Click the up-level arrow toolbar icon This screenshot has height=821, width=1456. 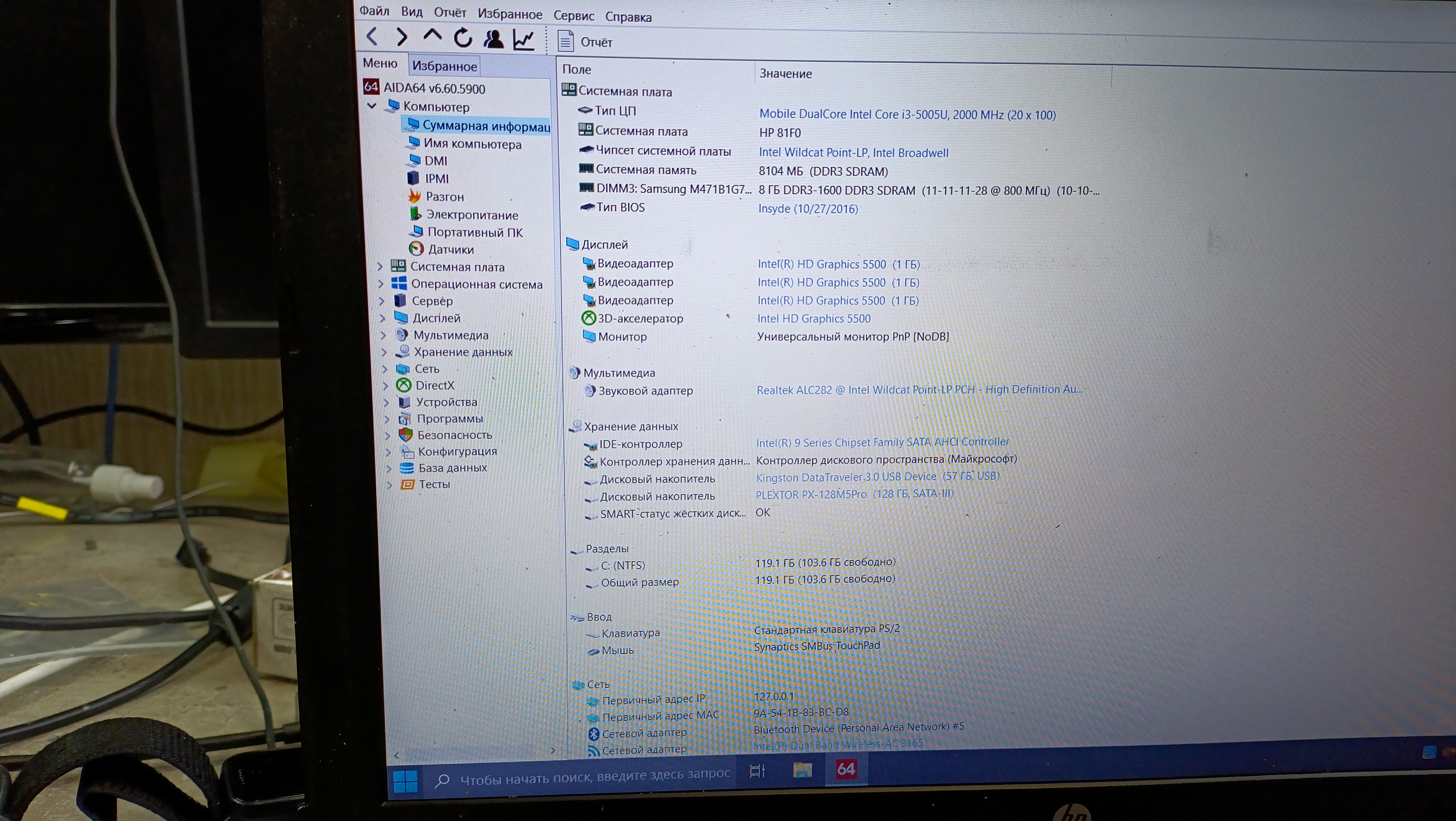(x=432, y=35)
